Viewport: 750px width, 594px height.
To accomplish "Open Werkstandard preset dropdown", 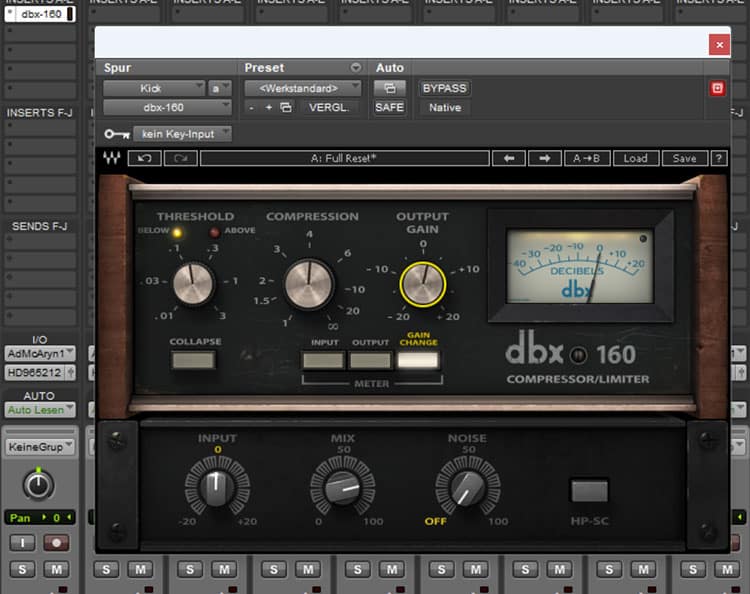I will click(x=302, y=88).
